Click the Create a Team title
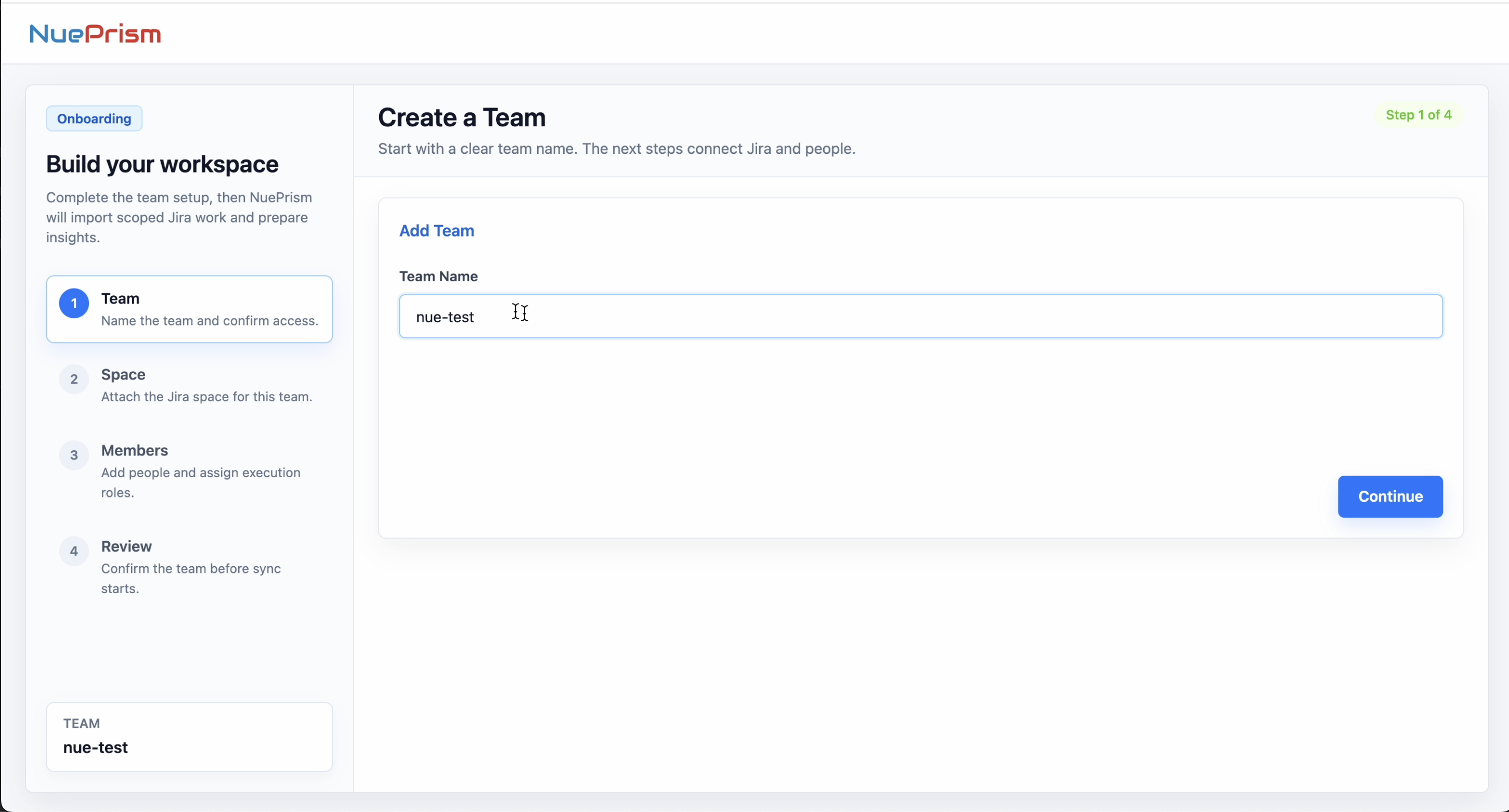The height and width of the screenshot is (812, 1509). [x=462, y=117]
